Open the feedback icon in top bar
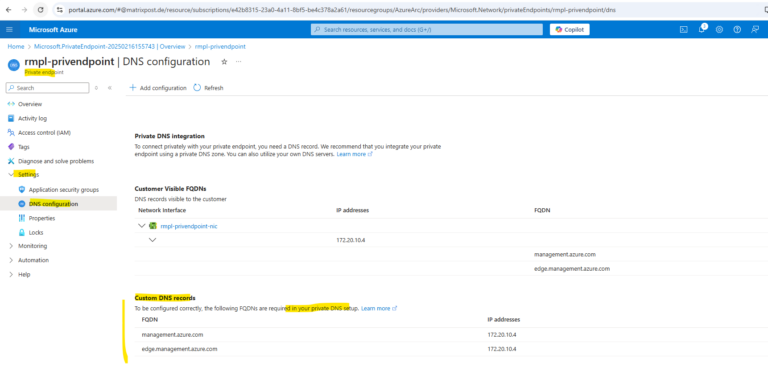768x367 pixels. coord(755,29)
